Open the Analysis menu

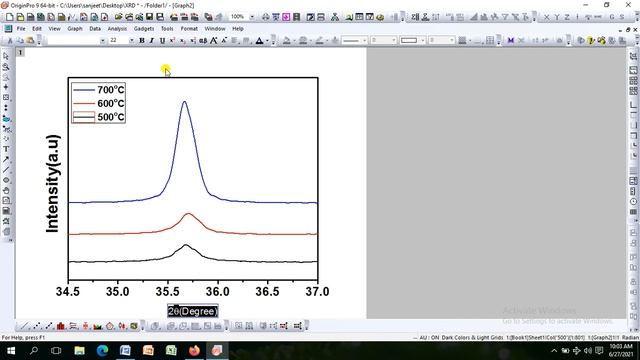[117, 29]
